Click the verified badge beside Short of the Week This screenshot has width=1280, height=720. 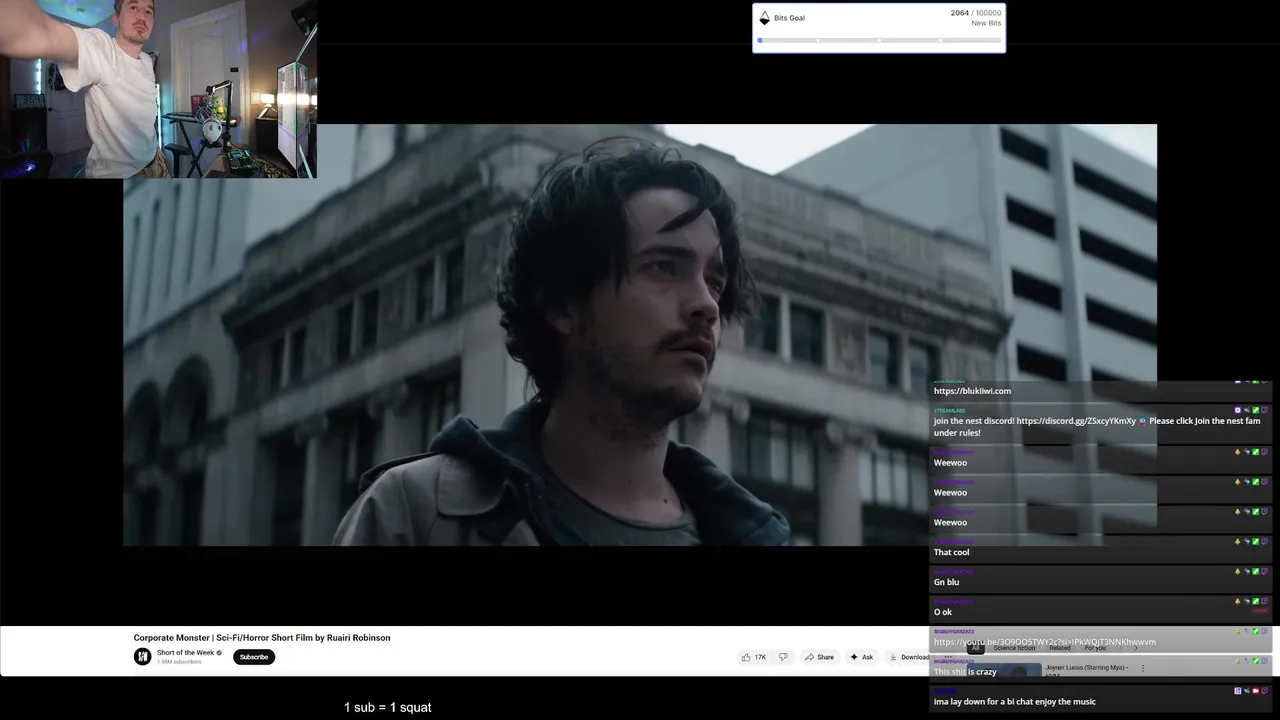point(219,653)
